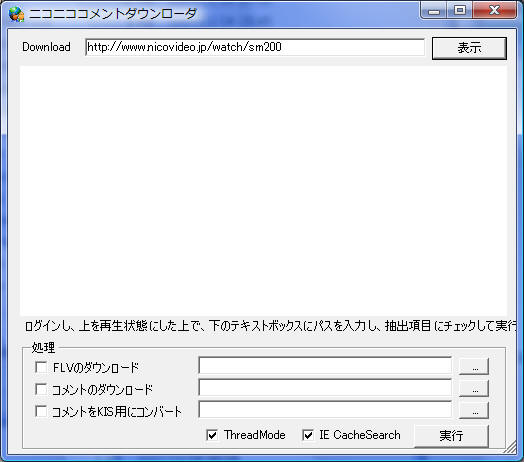
Task: Browse for the comment download path
Action: tap(474, 388)
